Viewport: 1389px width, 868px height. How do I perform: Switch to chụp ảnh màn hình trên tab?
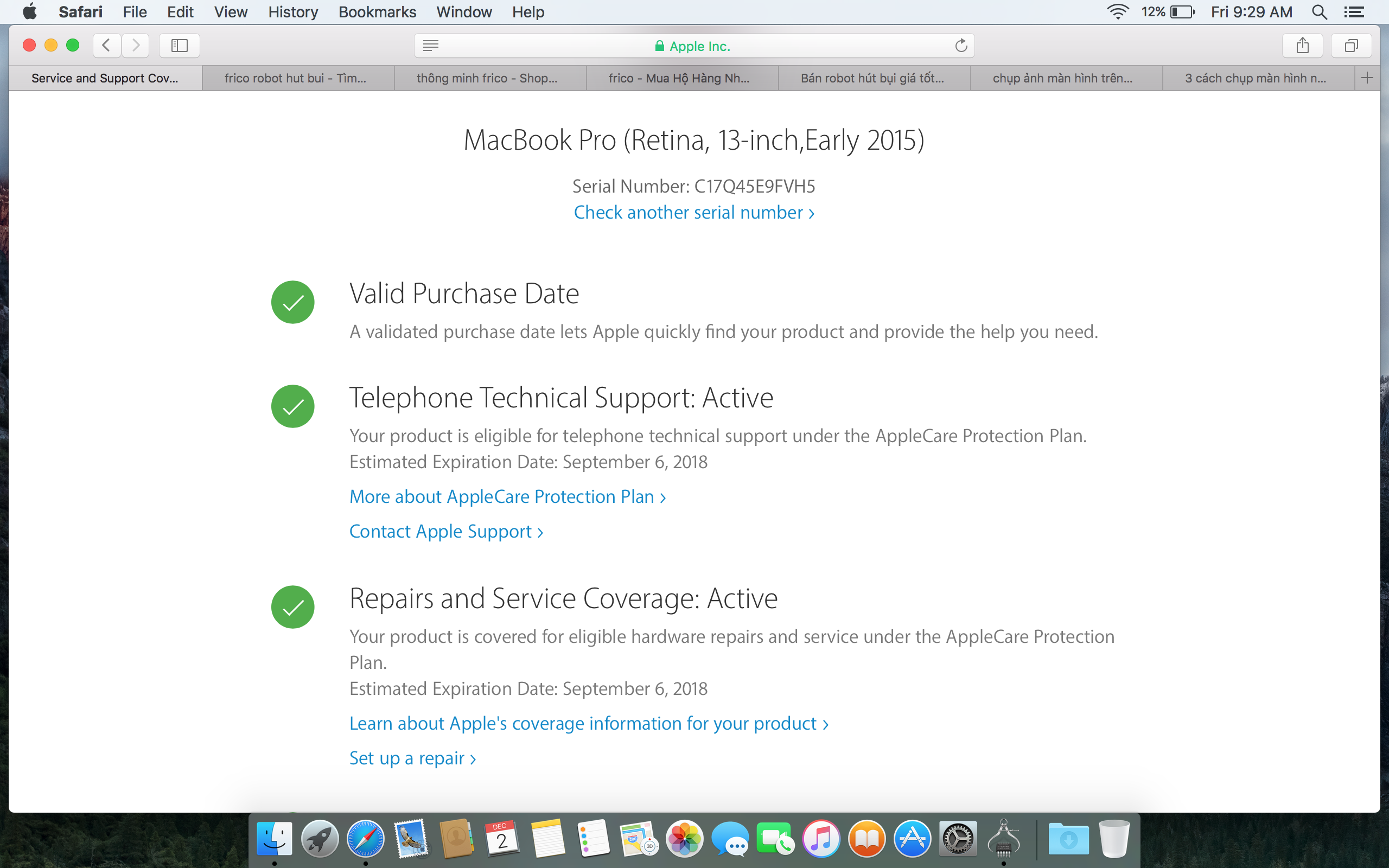pyautogui.click(x=1066, y=78)
